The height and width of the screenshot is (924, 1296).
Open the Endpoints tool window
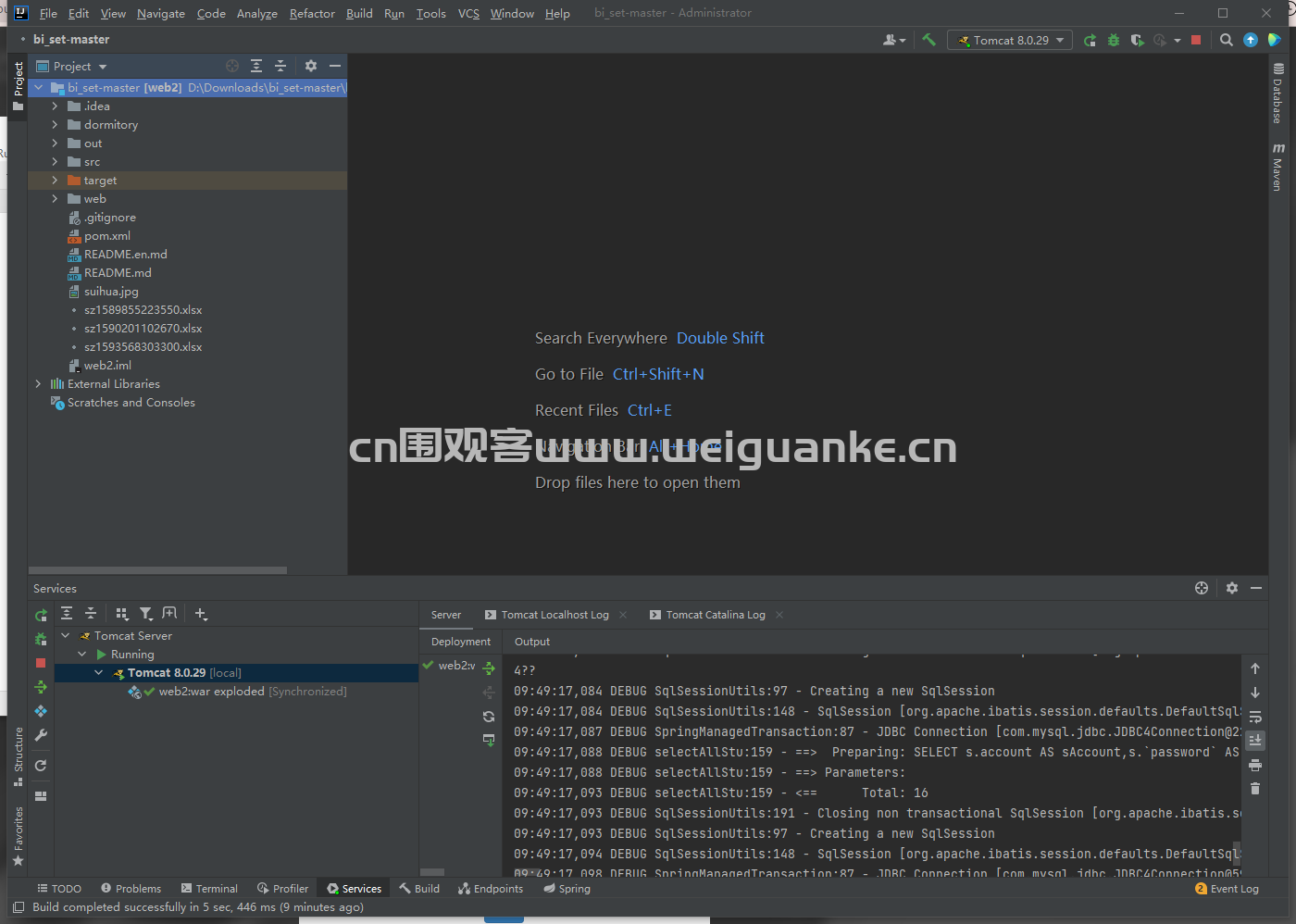(491, 889)
